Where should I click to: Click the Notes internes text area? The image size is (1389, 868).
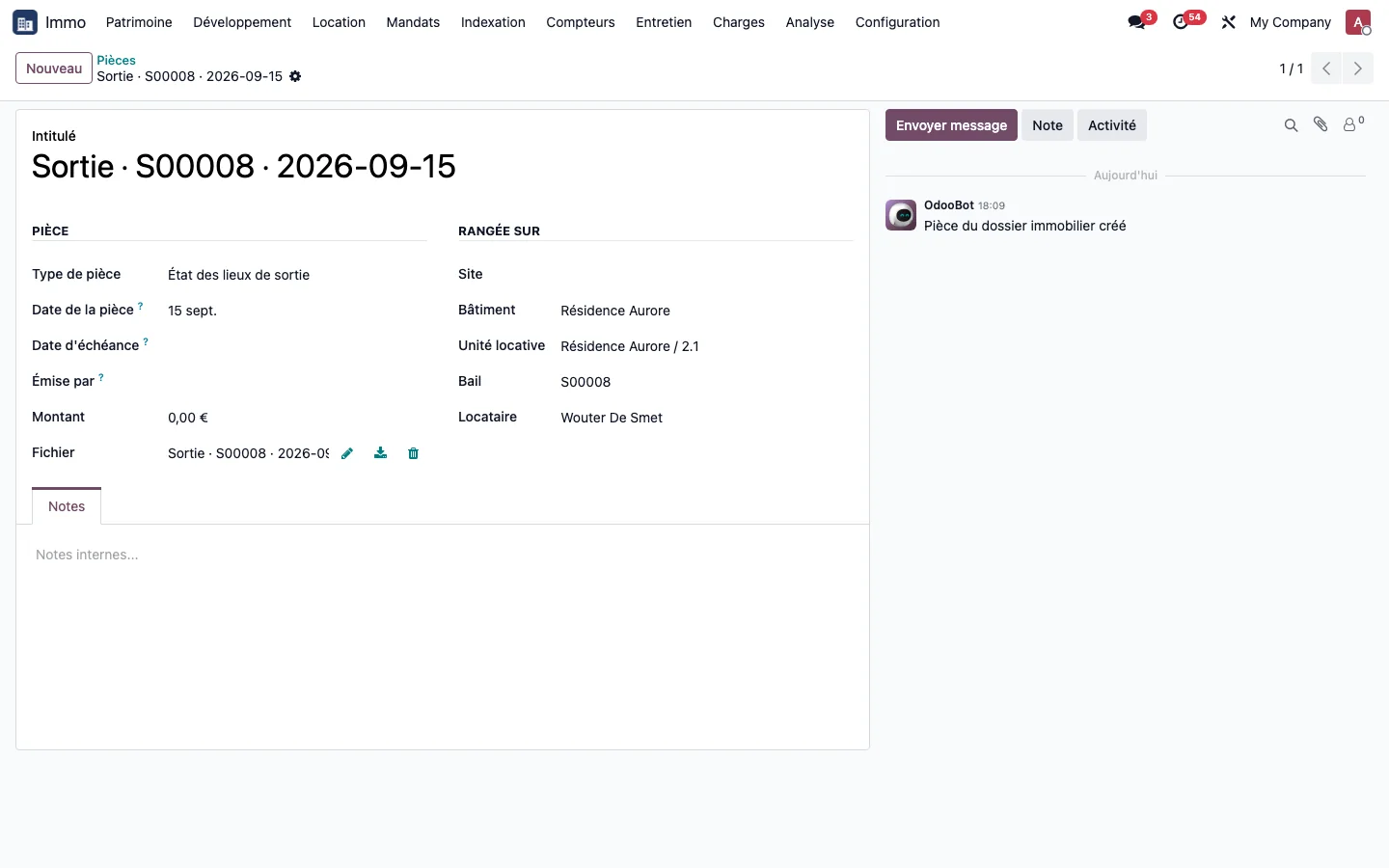coord(443,555)
